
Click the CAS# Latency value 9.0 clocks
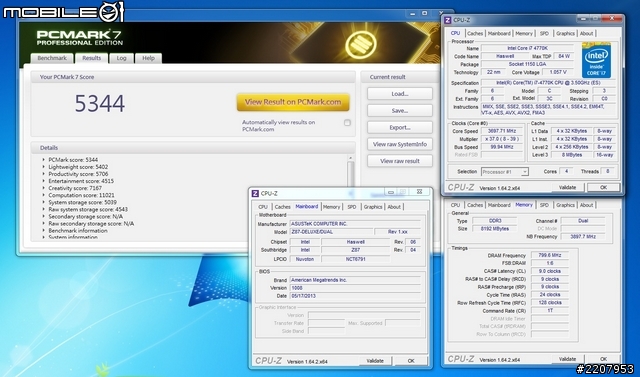point(549,271)
